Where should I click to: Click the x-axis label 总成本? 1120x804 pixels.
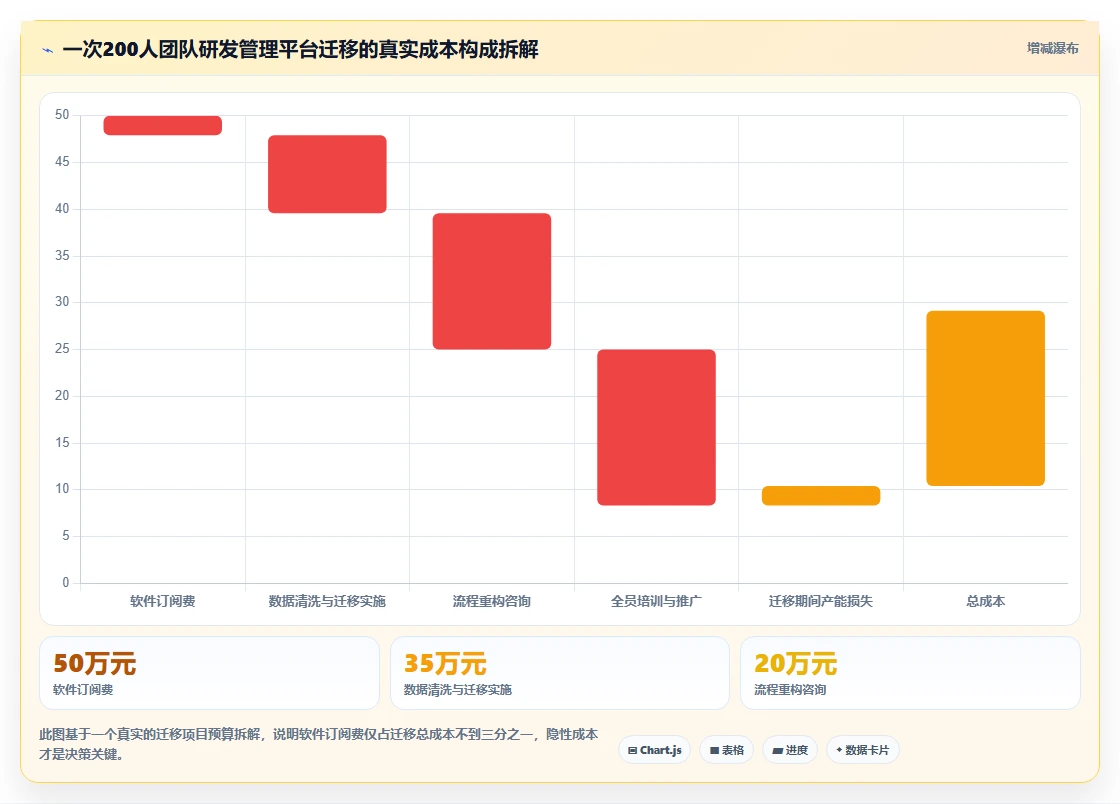coord(986,601)
